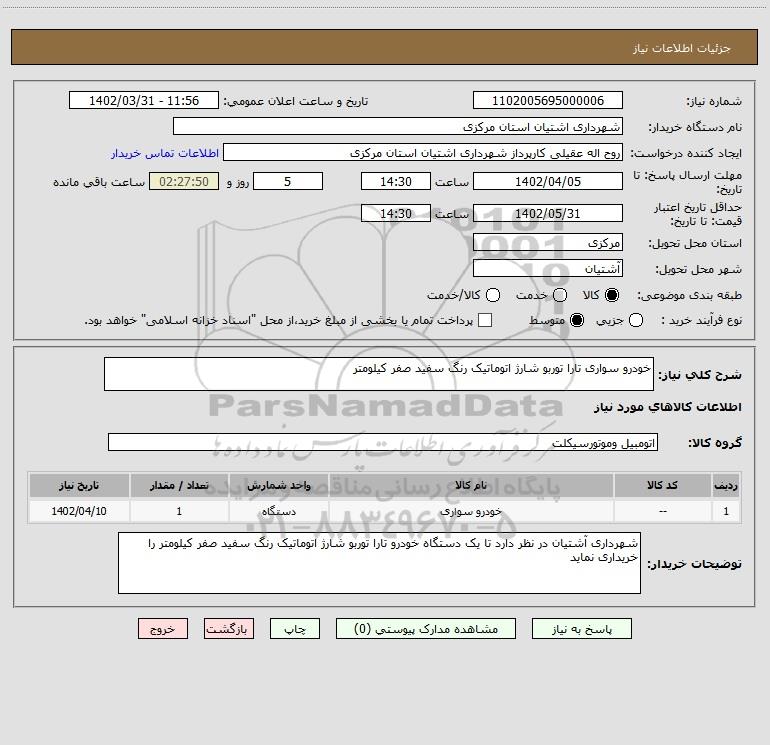Click the تعداد / مقدار column header
The height and width of the screenshot is (745, 770).
(179, 485)
